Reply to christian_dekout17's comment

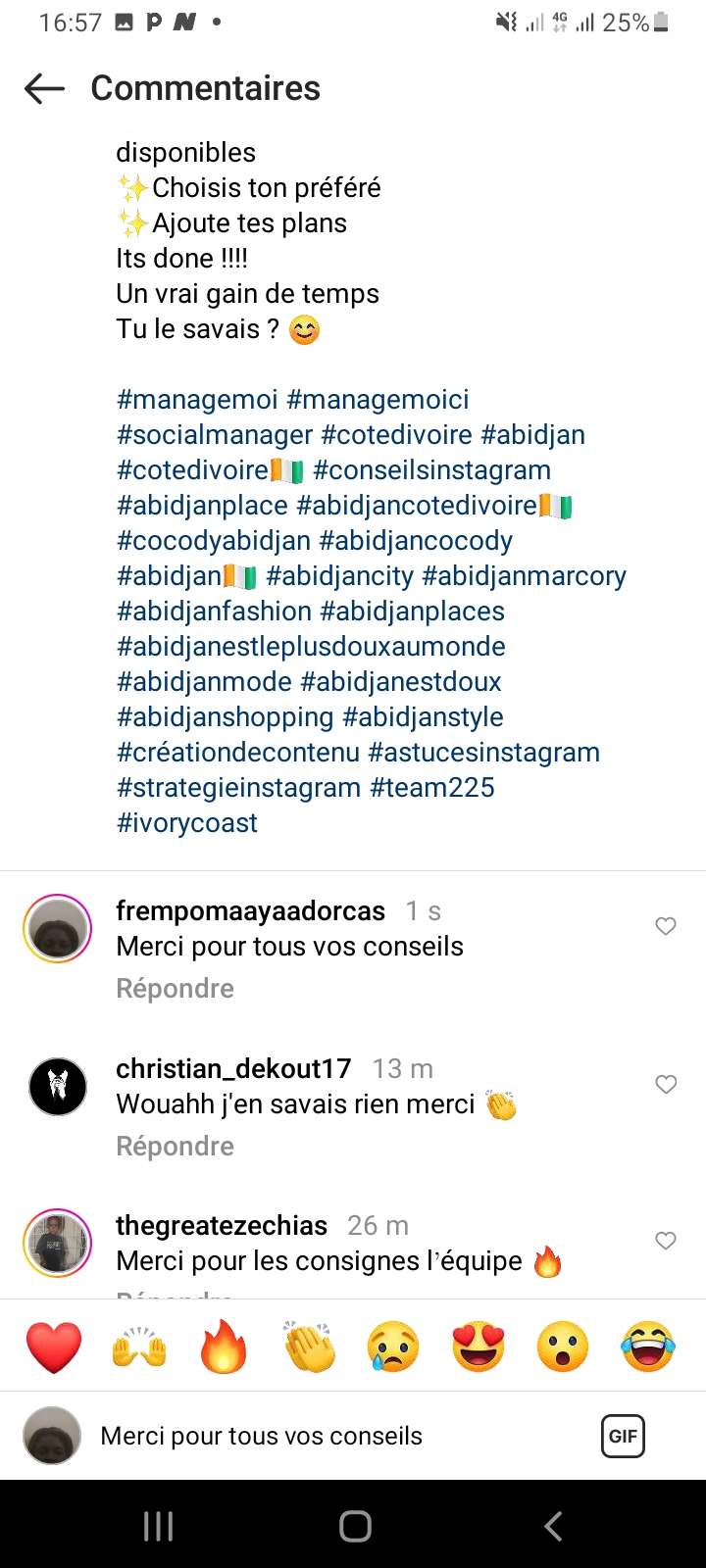175,1147
